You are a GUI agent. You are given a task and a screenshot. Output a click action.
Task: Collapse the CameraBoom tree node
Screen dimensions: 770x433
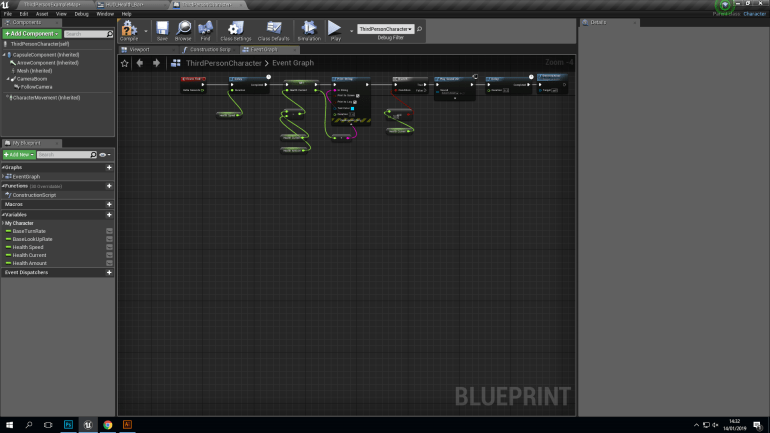(x=8, y=79)
